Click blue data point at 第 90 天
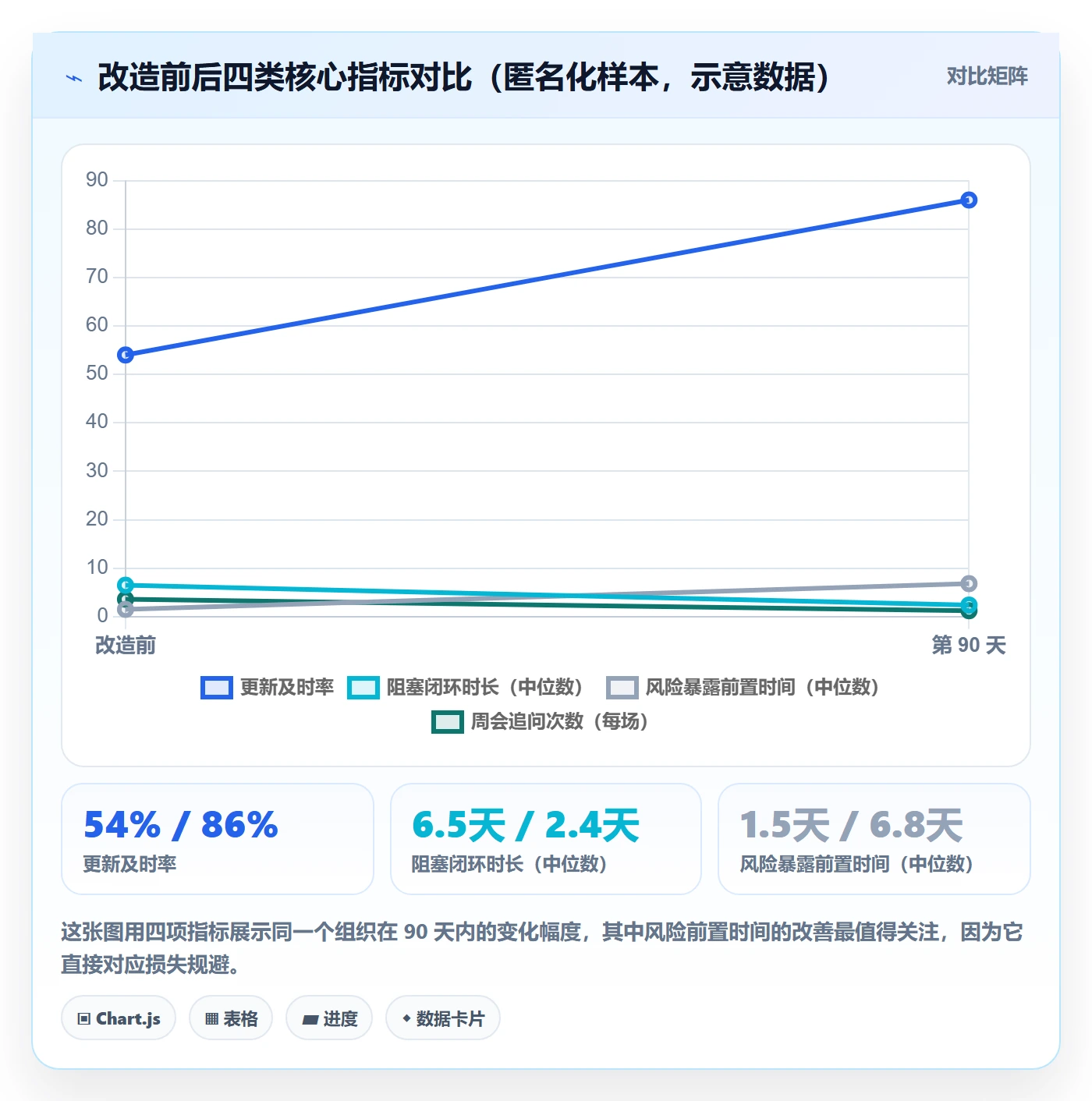 (x=969, y=200)
